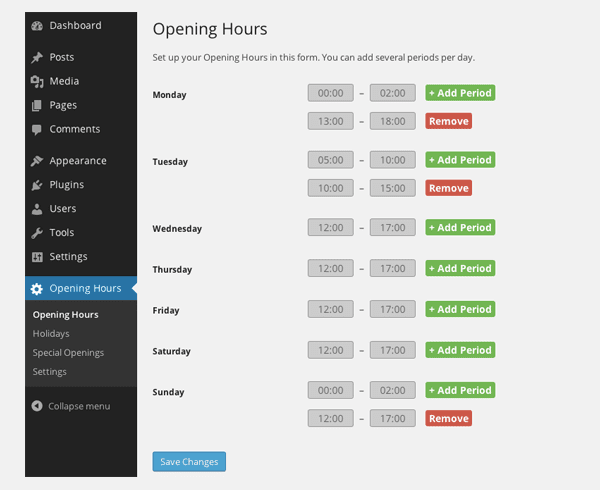Edit Tuesday's 05:00 start time field
This screenshot has width=600, height=490.
331,160
